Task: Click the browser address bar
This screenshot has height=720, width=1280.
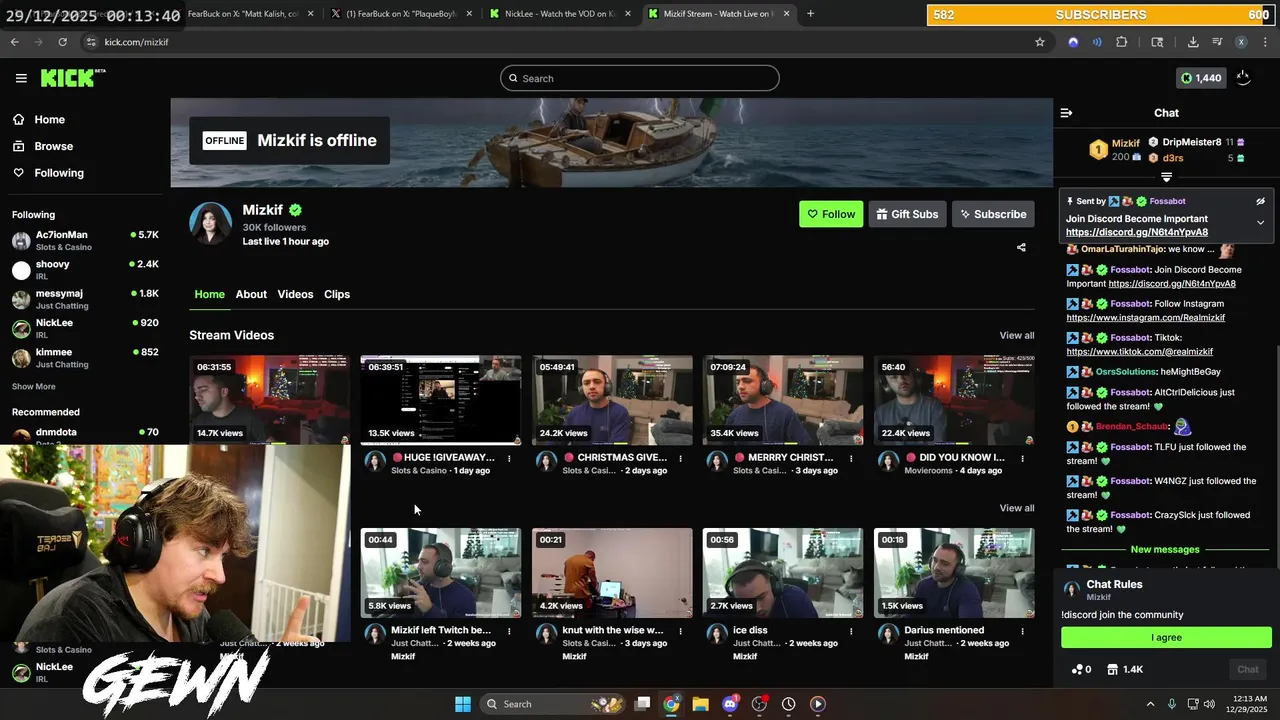Action: [x=560, y=42]
